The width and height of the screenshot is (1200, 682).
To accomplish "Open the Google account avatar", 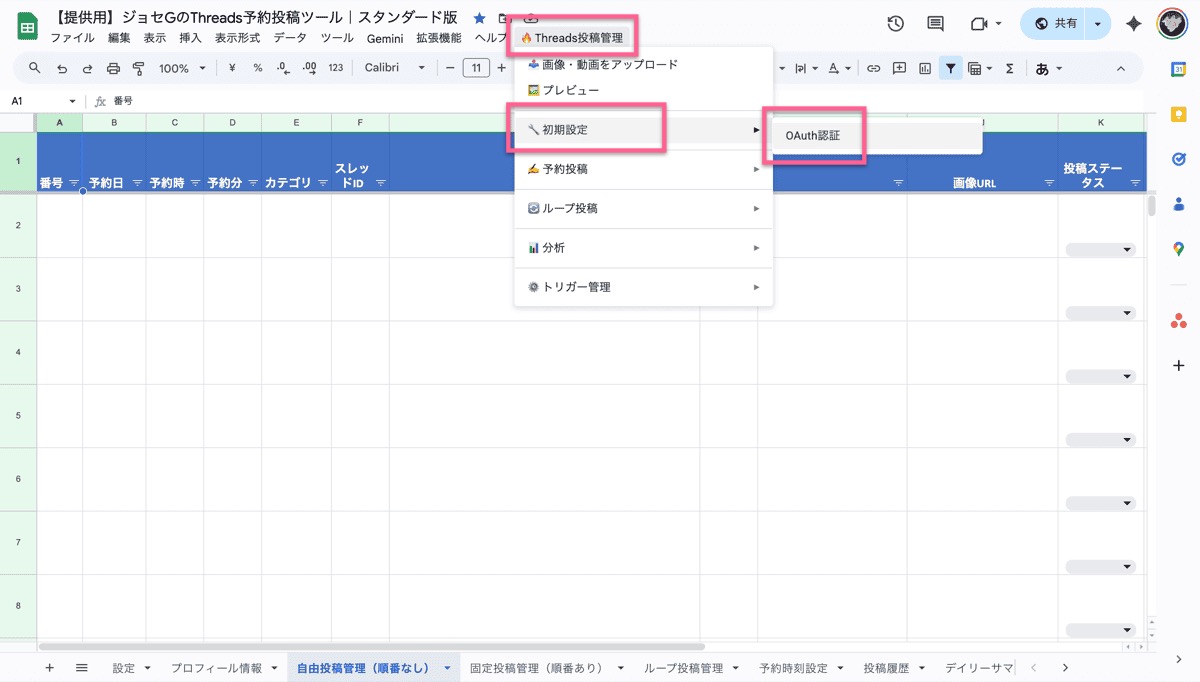I will [1172, 24].
